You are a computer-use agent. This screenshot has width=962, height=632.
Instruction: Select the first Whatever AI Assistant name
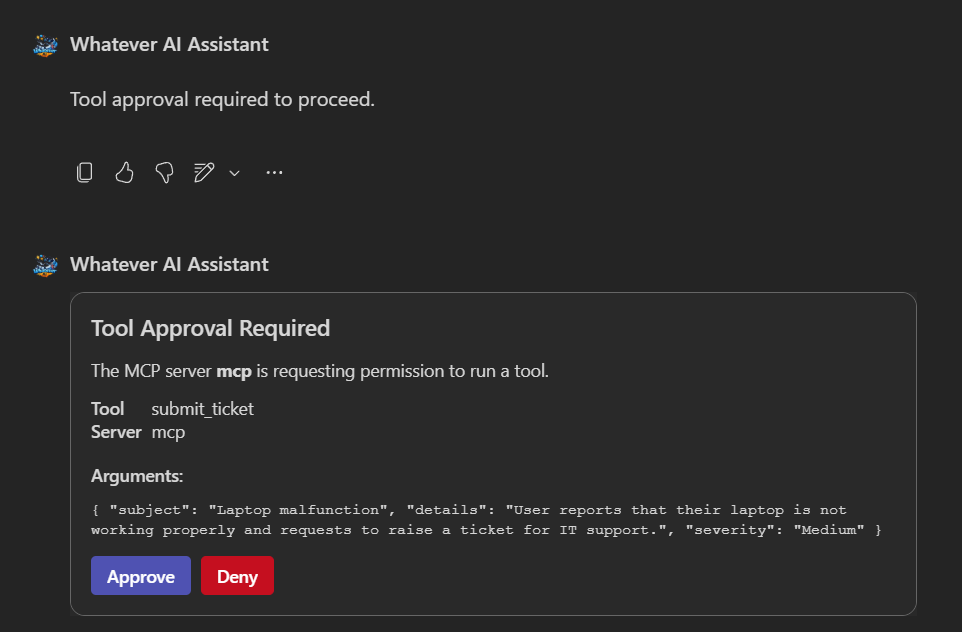pos(169,44)
